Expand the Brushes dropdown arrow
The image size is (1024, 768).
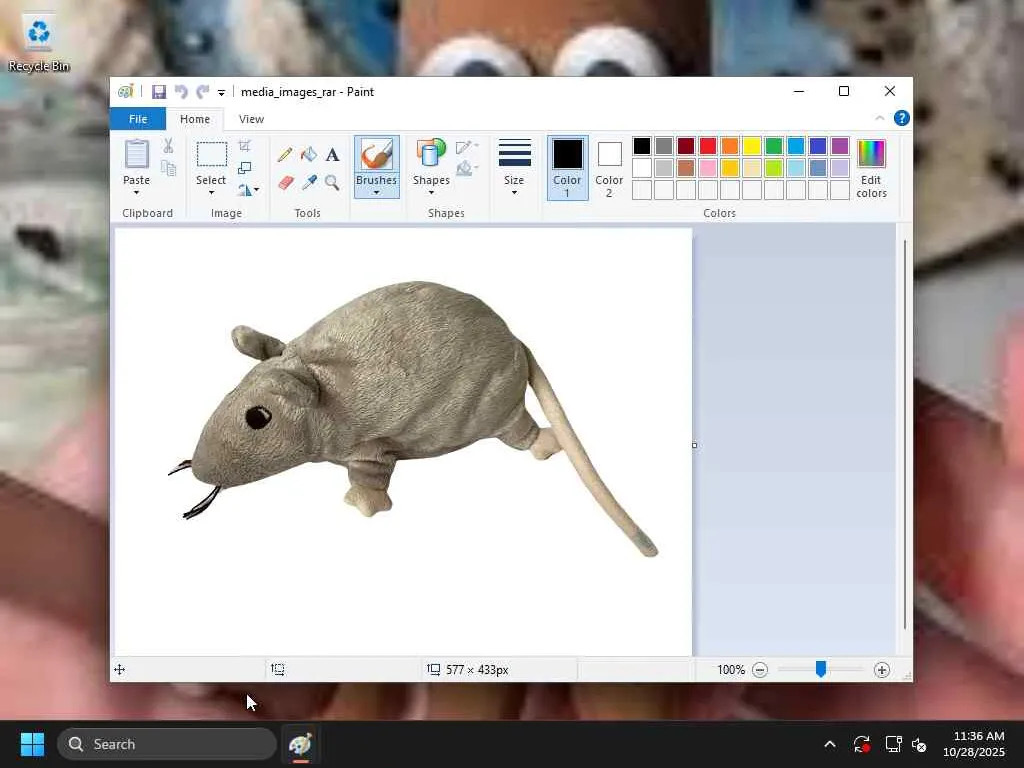coord(376,192)
